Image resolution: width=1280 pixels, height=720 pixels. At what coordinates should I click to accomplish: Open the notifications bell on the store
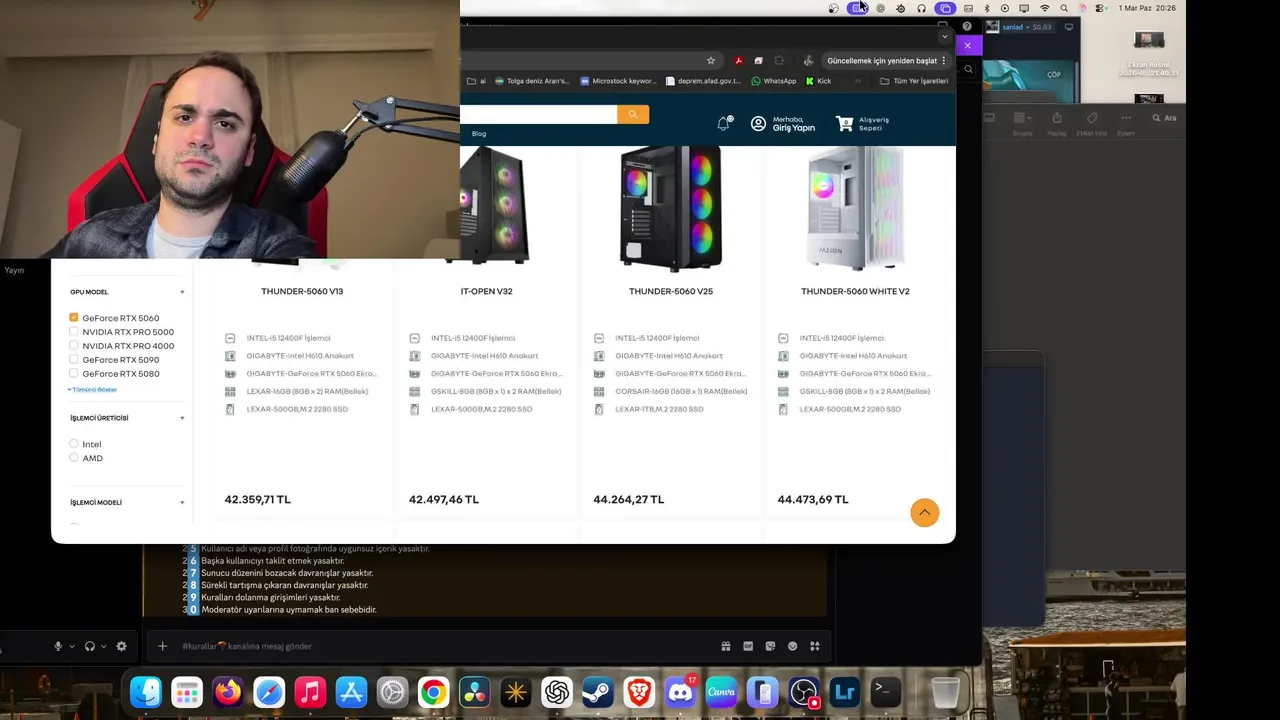(724, 124)
